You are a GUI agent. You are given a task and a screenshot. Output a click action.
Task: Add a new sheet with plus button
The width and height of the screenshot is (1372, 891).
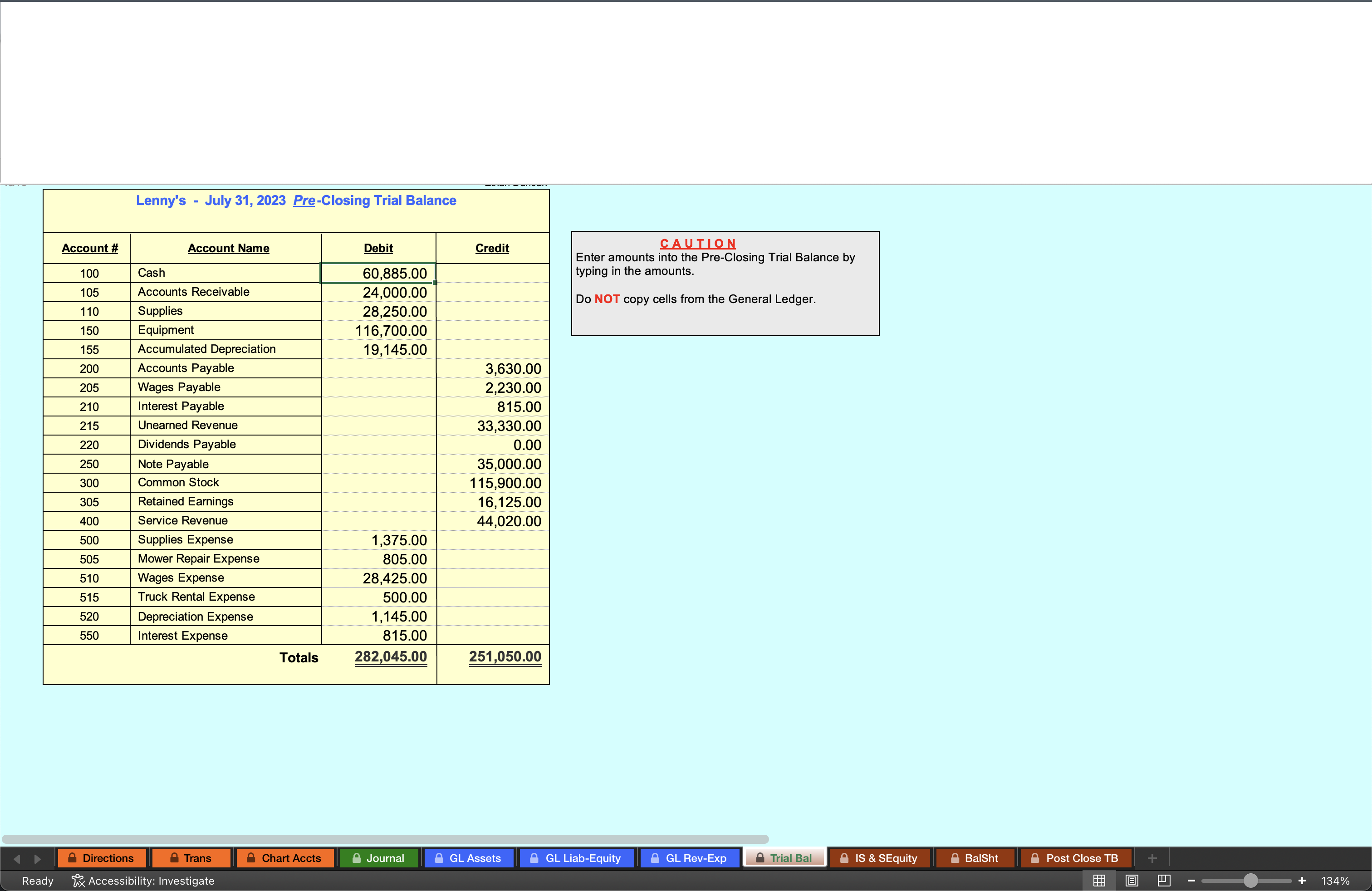coord(1152,858)
